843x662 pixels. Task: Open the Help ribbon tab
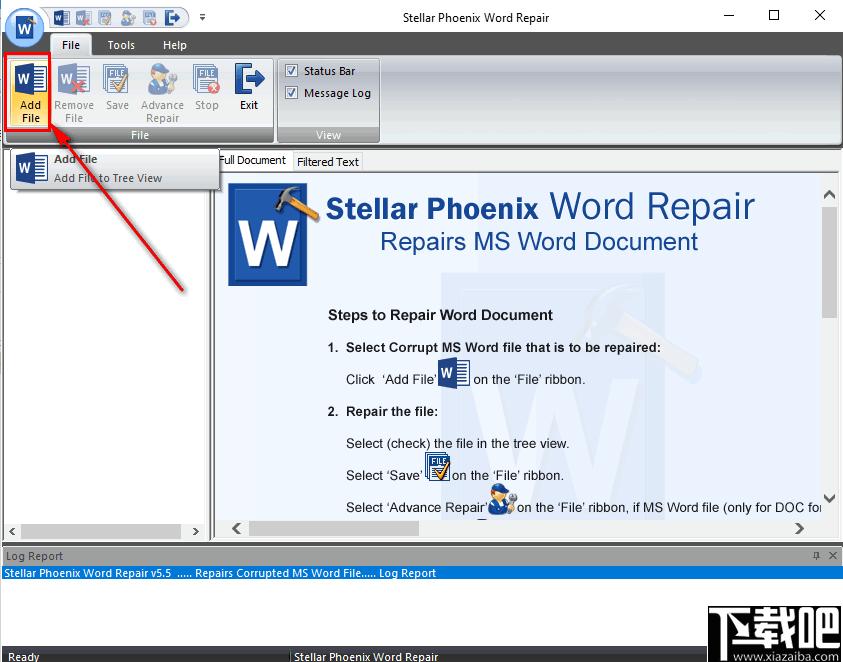175,45
